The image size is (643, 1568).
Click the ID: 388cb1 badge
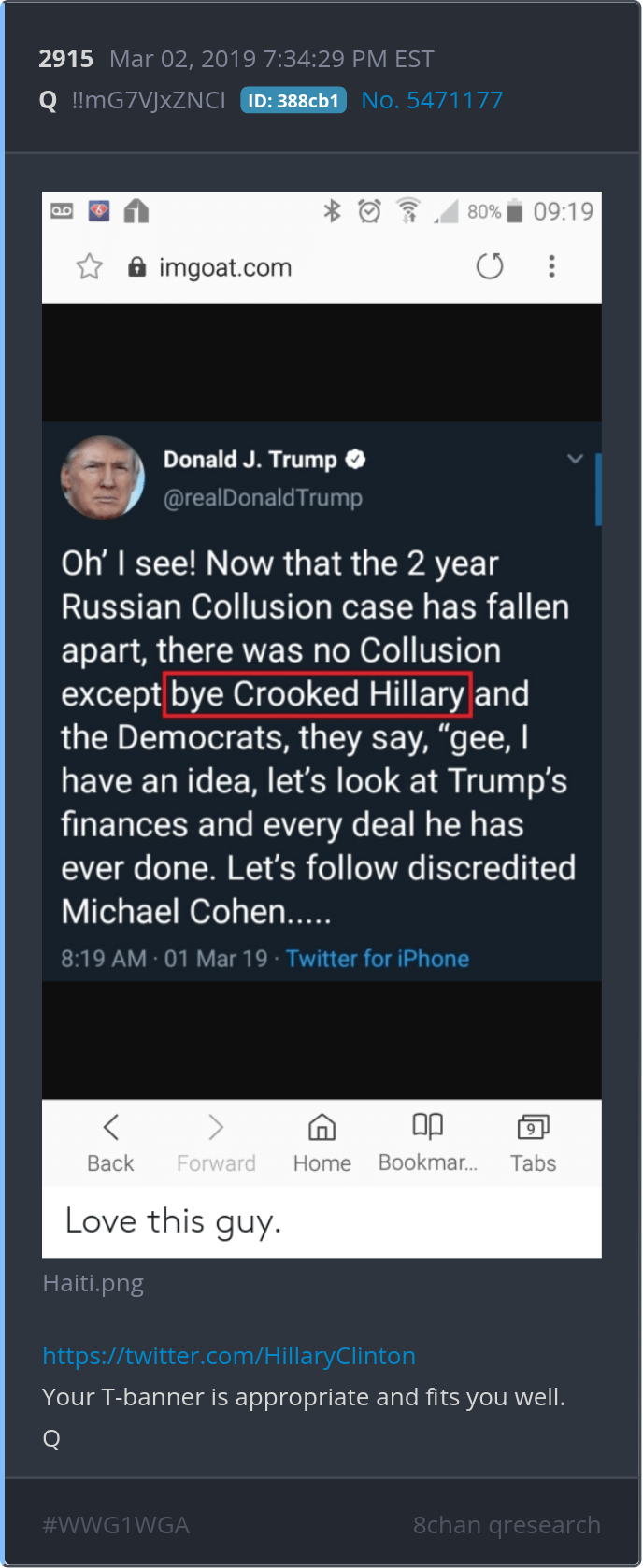pos(293,101)
